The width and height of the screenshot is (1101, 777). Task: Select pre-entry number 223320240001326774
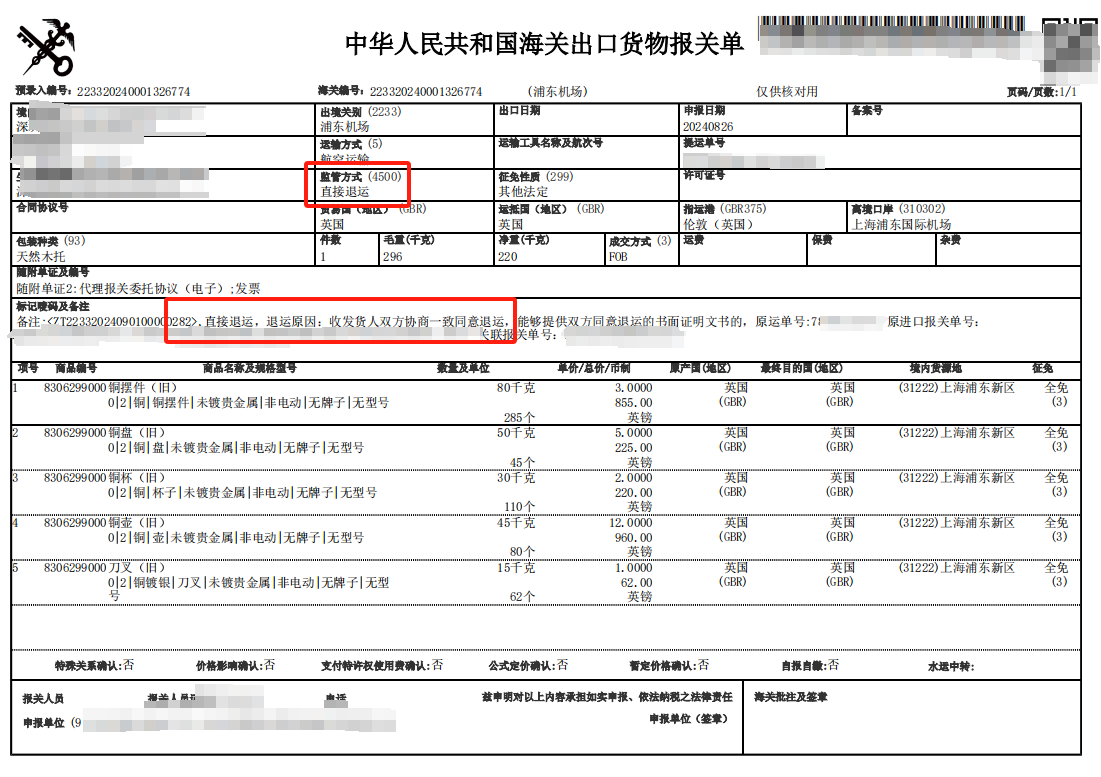(x=133, y=92)
